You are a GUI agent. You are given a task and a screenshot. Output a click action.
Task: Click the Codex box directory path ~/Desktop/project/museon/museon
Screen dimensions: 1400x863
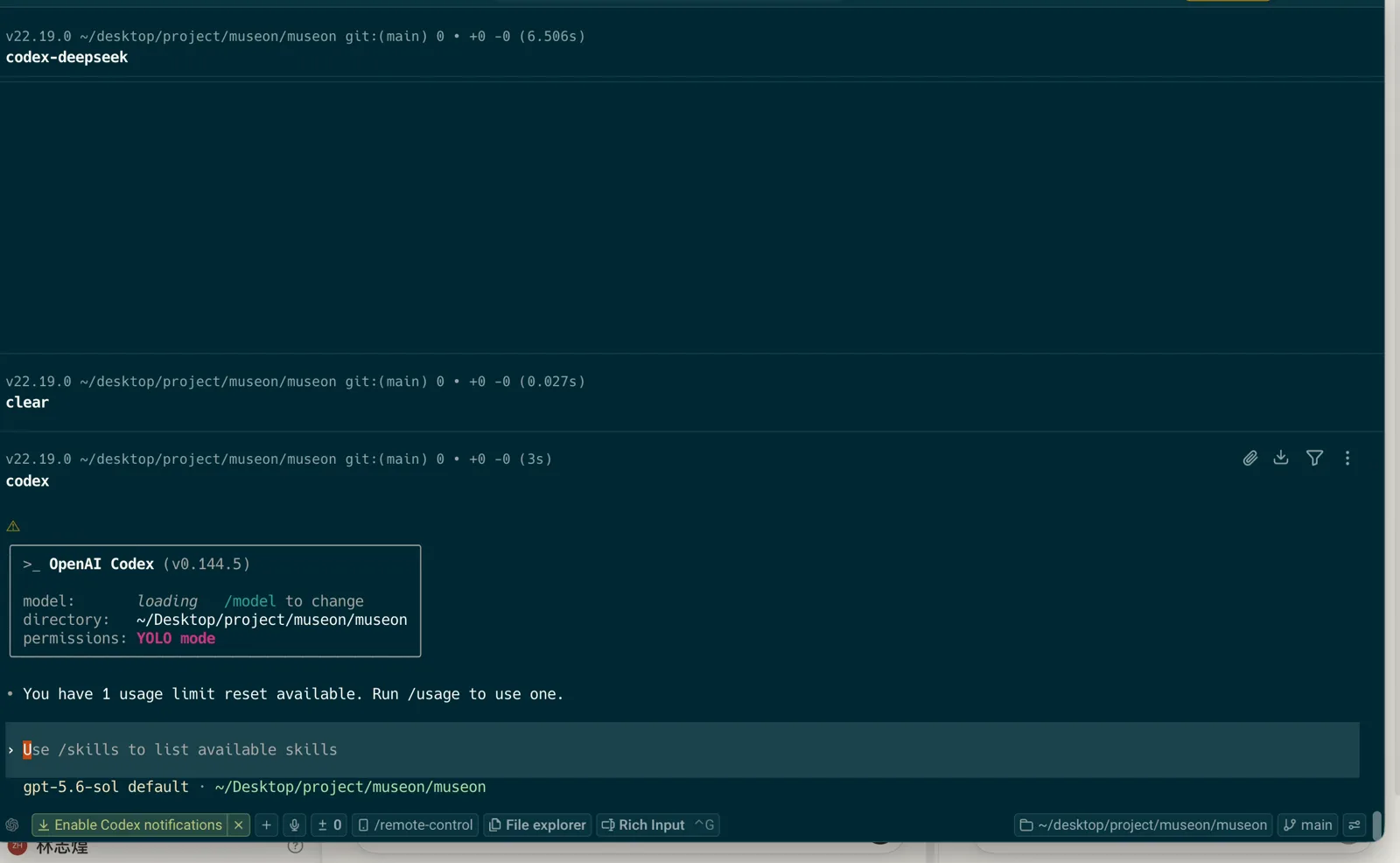(x=272, y=620)
